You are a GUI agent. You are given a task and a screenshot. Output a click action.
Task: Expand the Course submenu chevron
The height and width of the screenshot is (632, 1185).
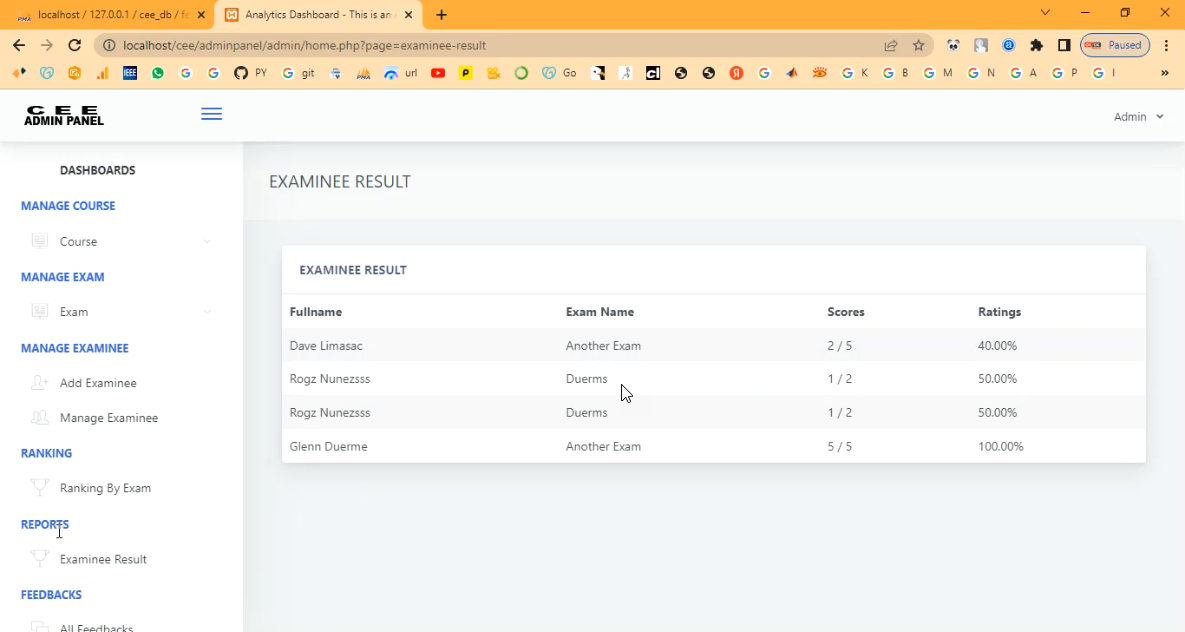click(x=207, y=241)
